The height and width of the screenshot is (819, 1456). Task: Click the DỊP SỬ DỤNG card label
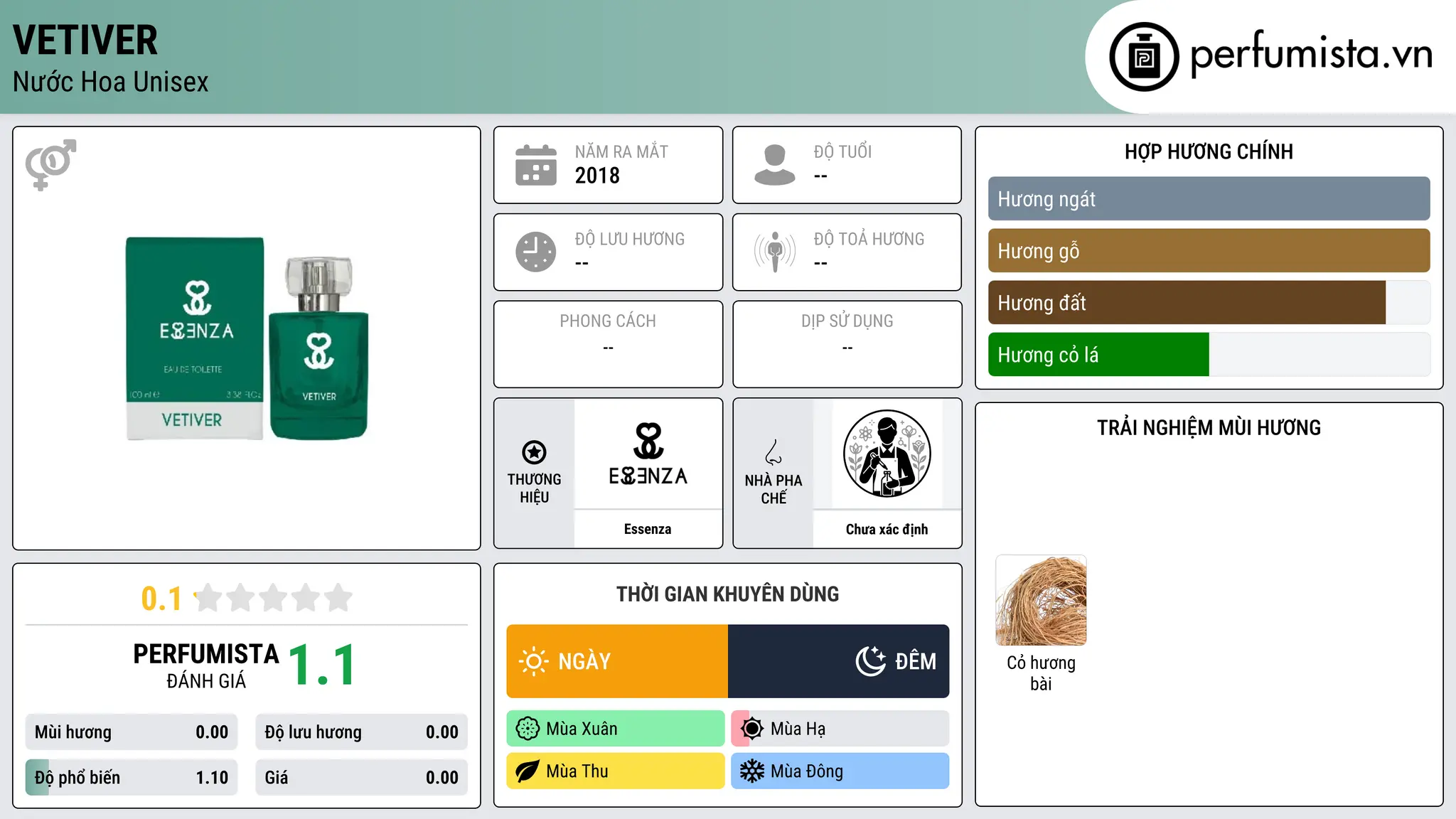pos(847,321)
